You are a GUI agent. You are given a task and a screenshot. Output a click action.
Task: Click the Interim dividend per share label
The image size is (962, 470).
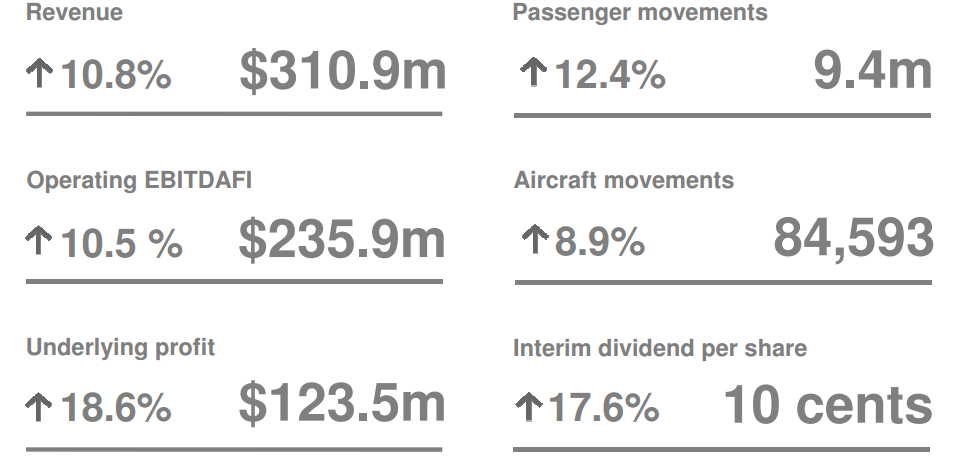[x=660, y=349]
